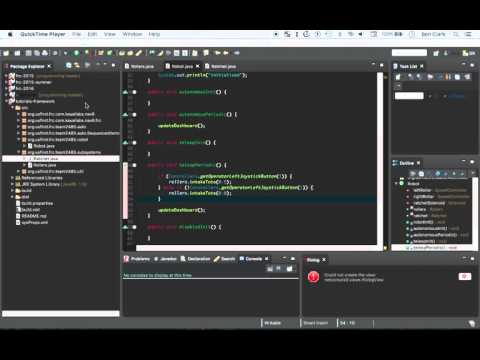Click first console toolbar icon
The width and height of the screenshot is (480, 360).
(270, 268)
